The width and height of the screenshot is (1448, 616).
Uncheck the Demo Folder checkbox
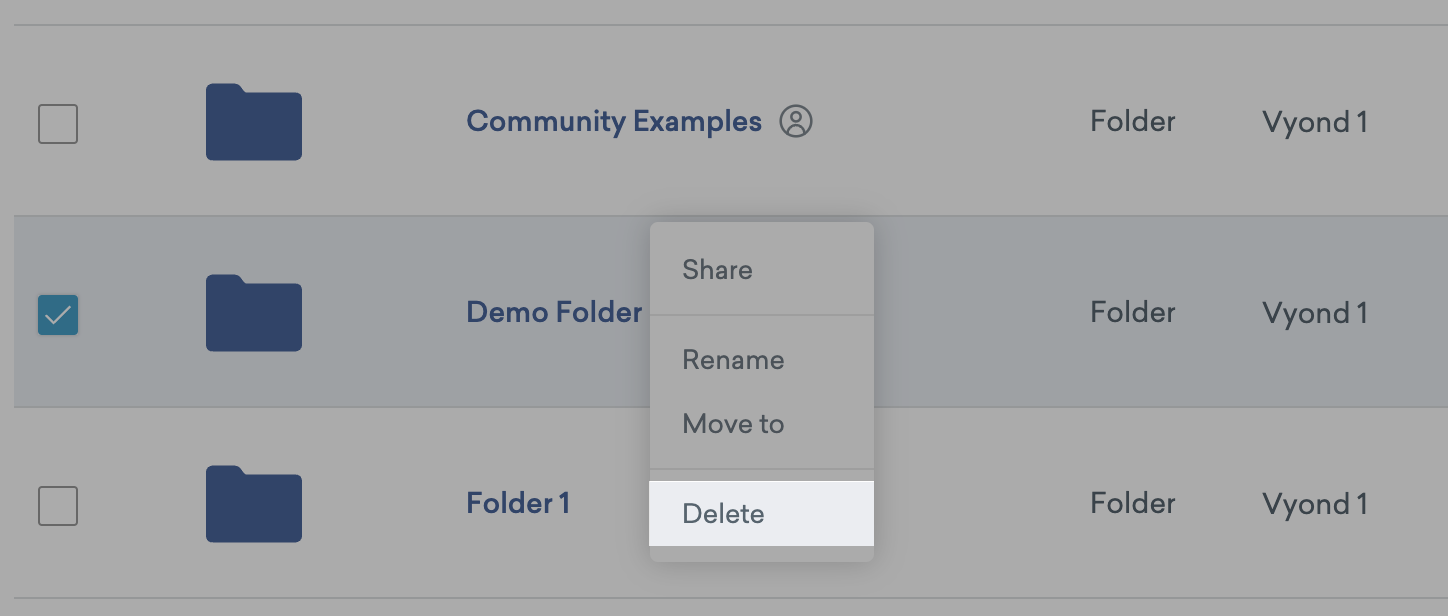(57, 315)
